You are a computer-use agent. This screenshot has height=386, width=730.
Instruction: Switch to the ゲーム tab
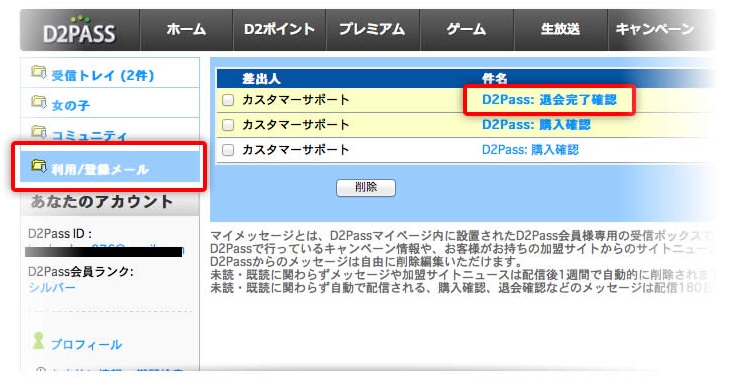point(466,30)
